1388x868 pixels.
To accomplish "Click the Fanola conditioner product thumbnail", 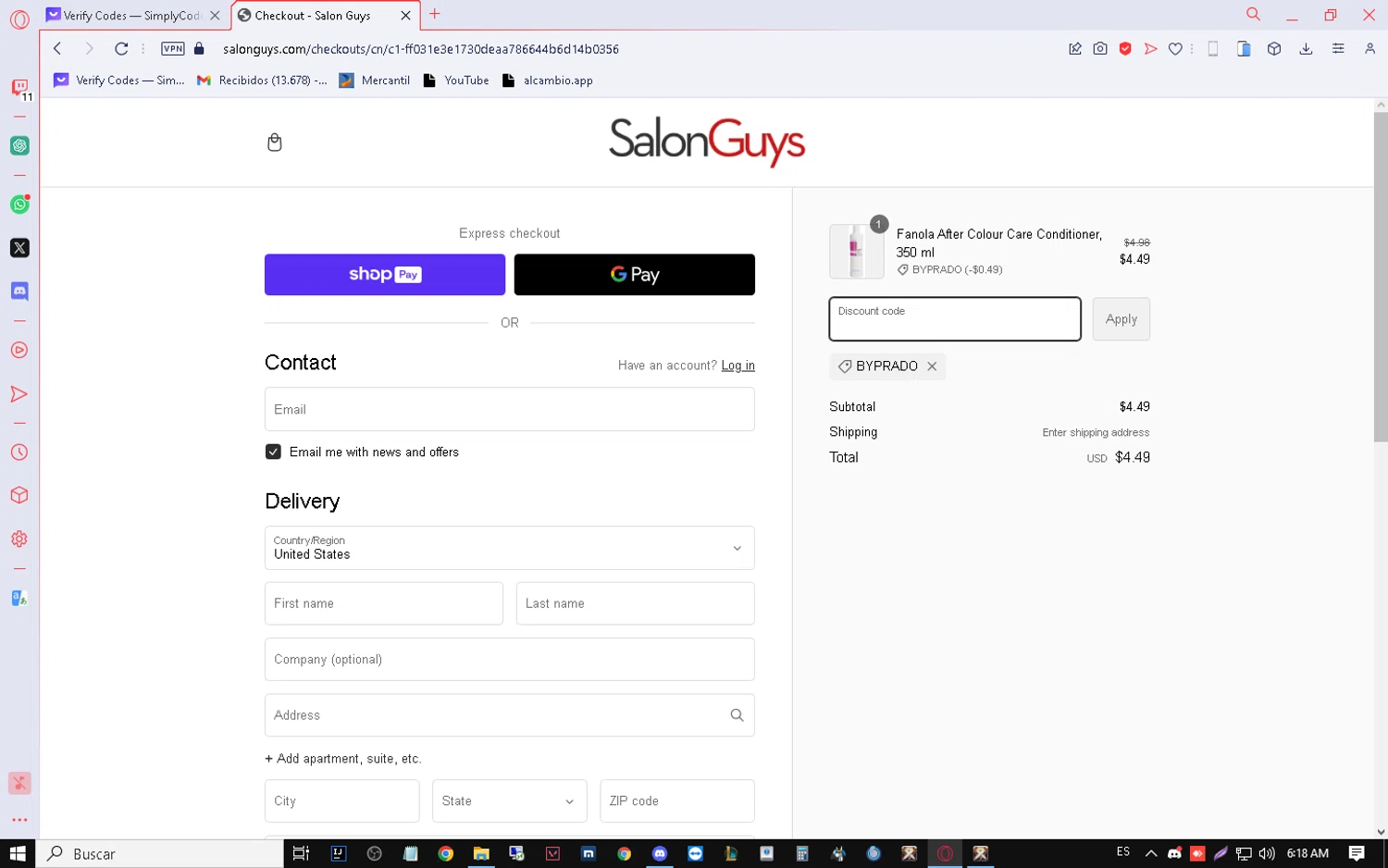I will (857, 252).
